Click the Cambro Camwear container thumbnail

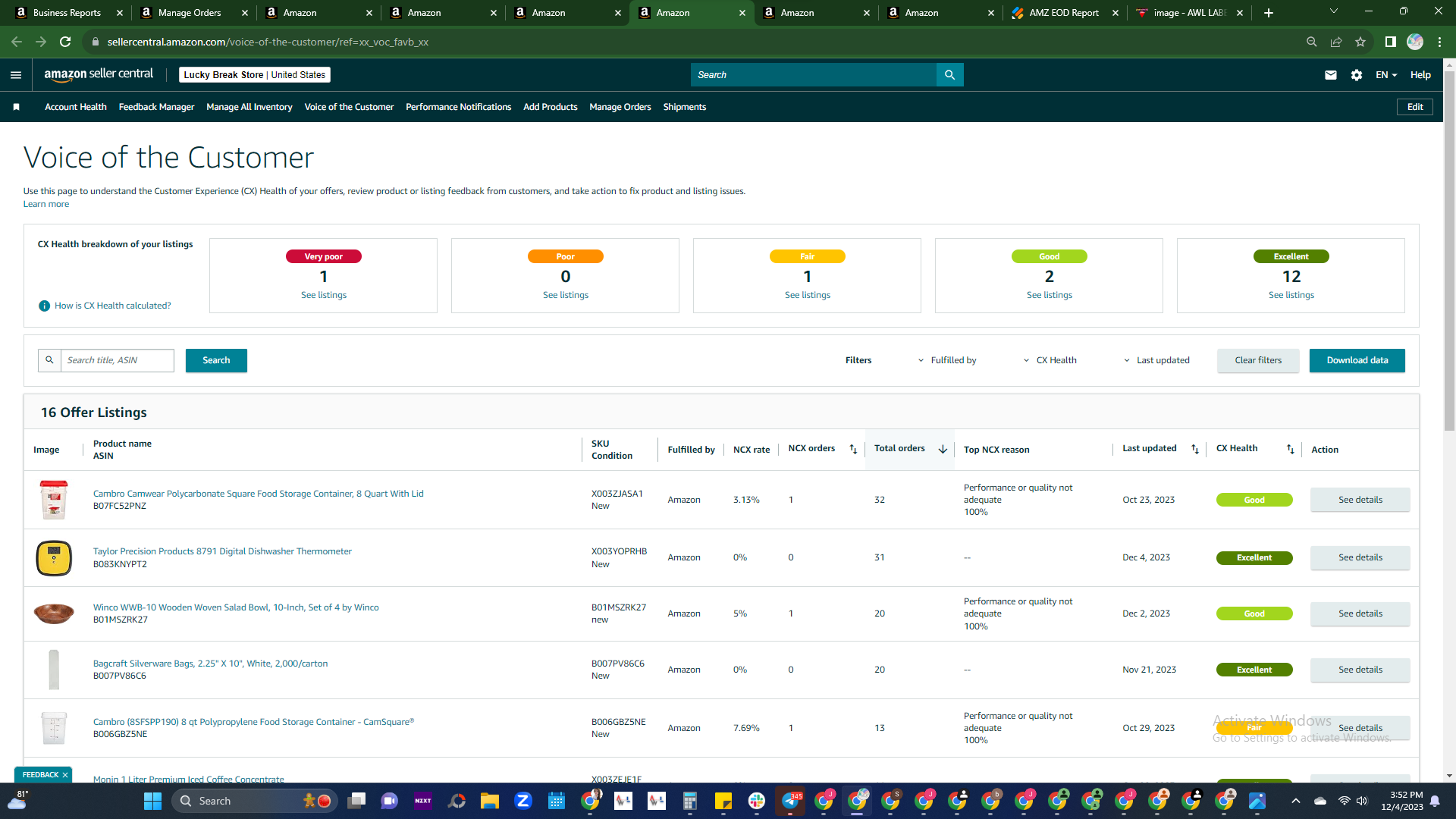[x=54, y=500]
